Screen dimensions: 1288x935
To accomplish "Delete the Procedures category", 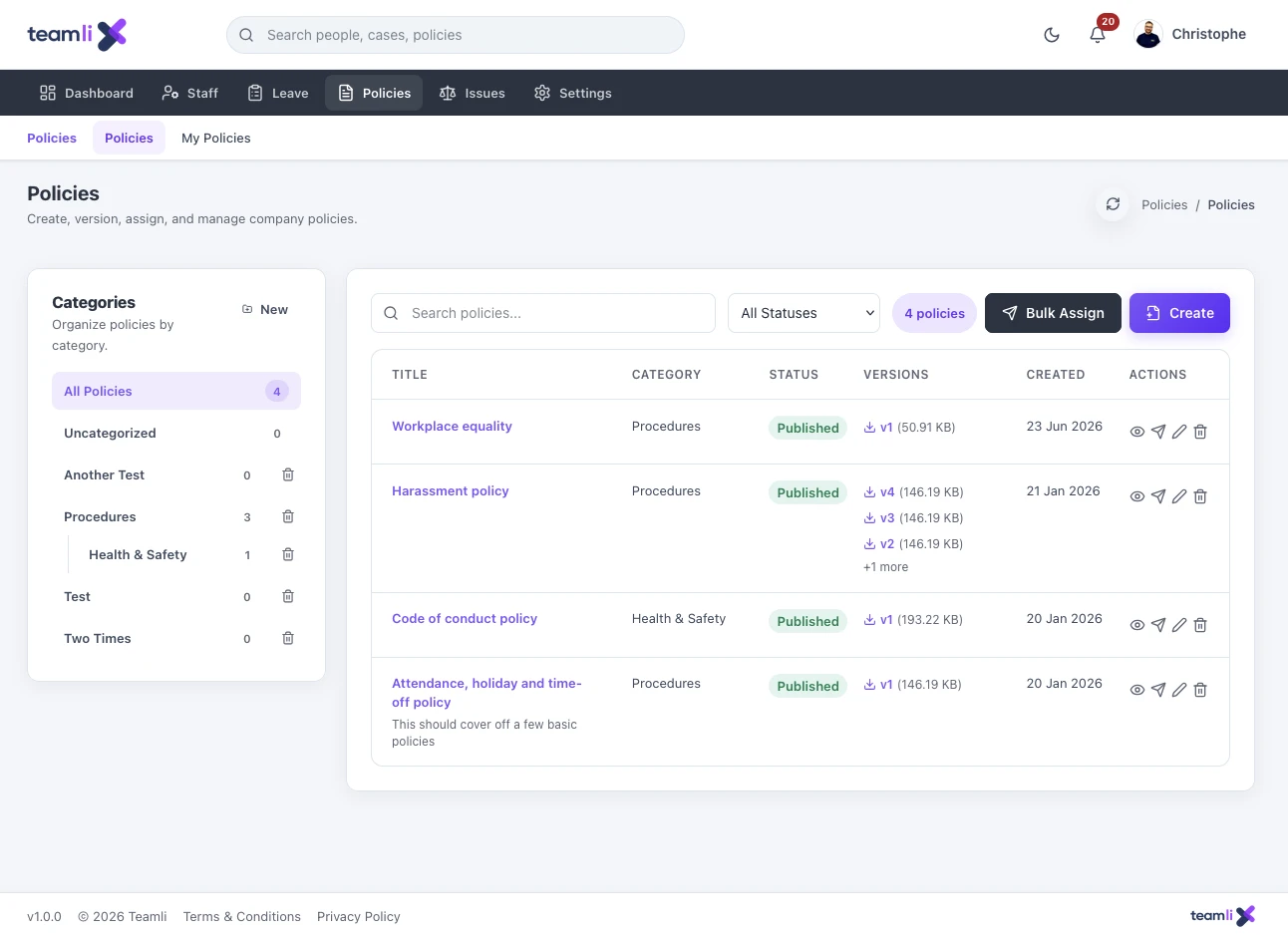I will click(288, 516).
